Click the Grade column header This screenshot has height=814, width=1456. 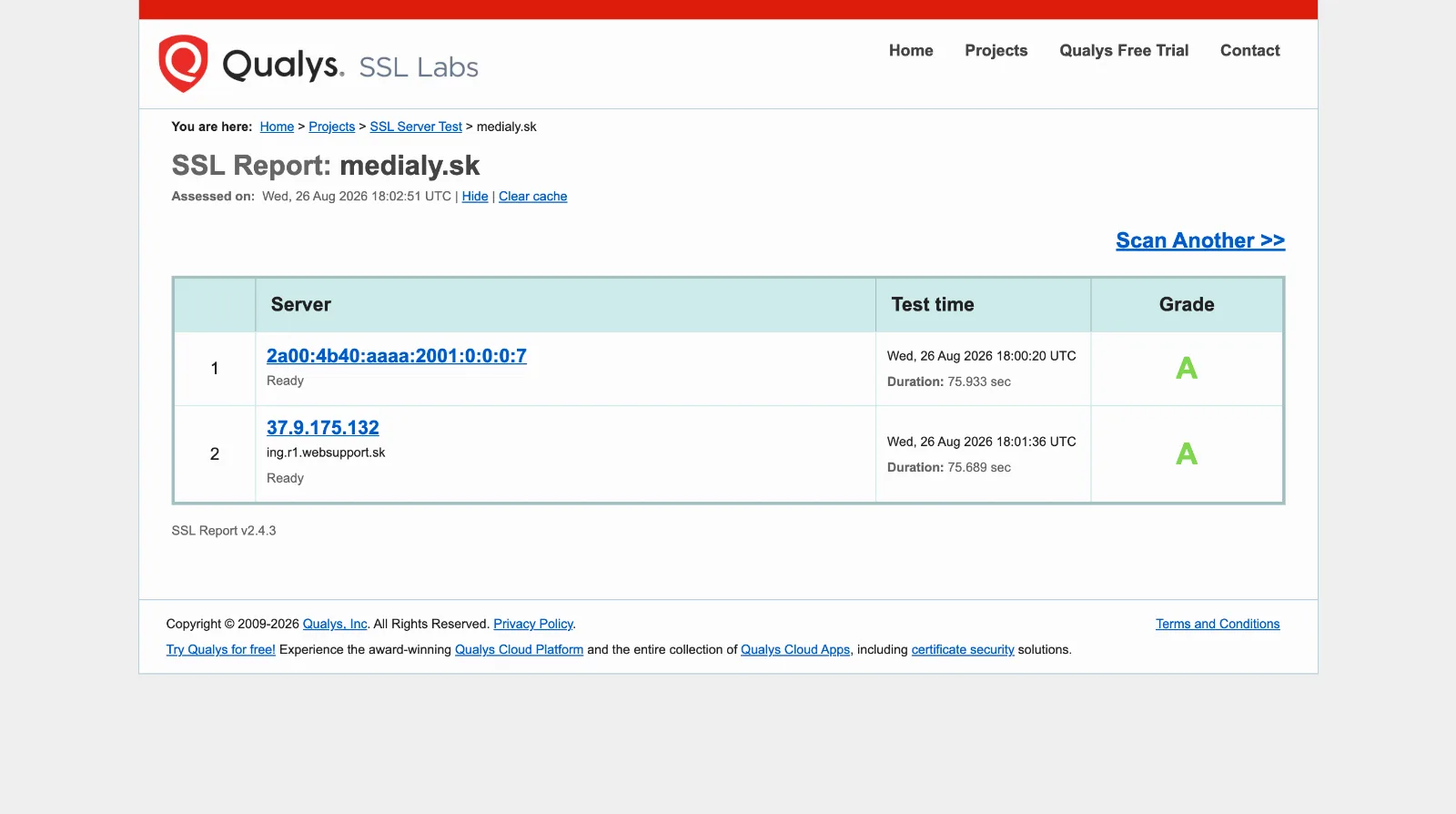(x=1187, y=305)
